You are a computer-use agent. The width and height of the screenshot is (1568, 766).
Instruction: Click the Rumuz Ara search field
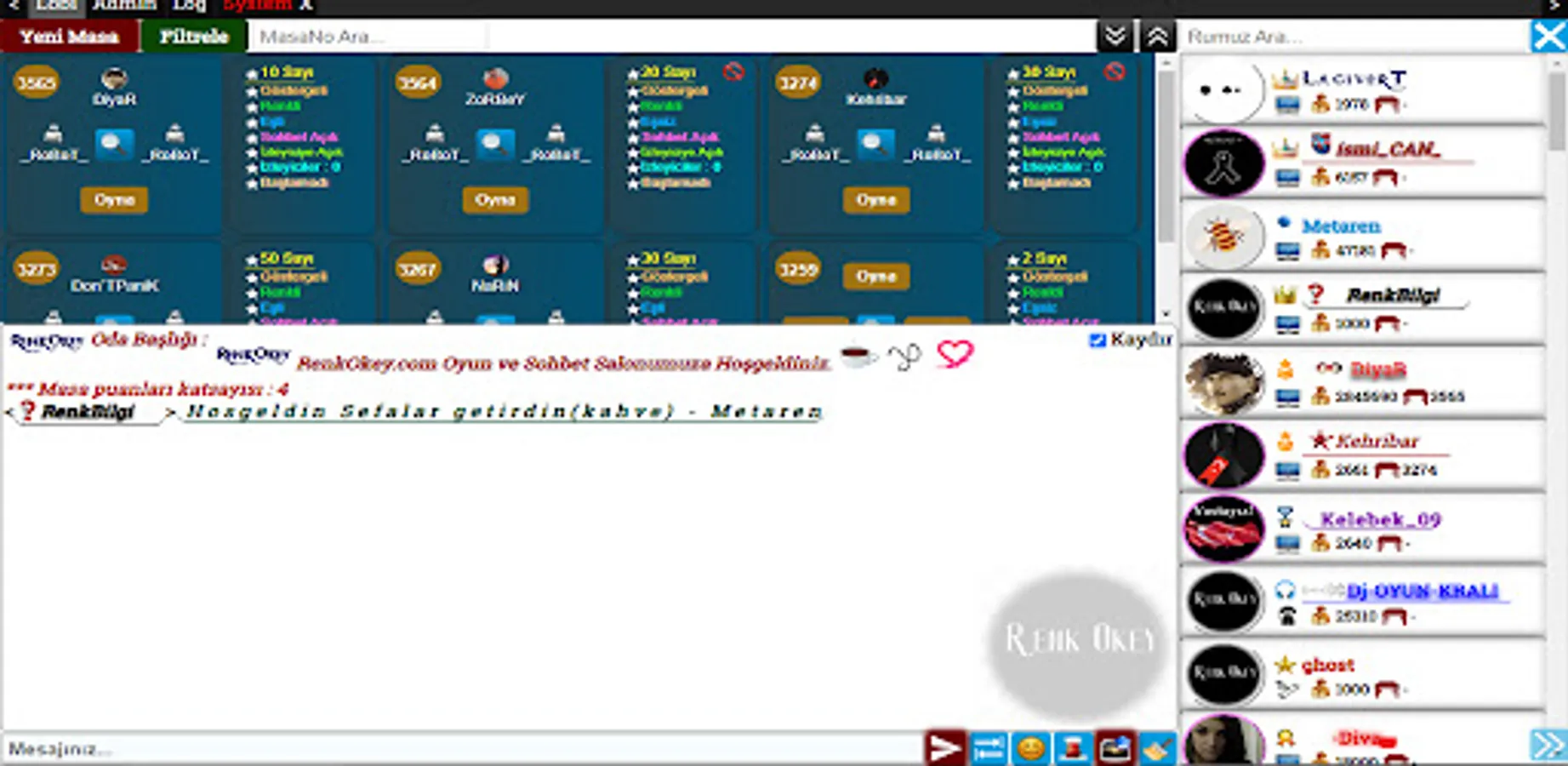tap(1355, 37)
